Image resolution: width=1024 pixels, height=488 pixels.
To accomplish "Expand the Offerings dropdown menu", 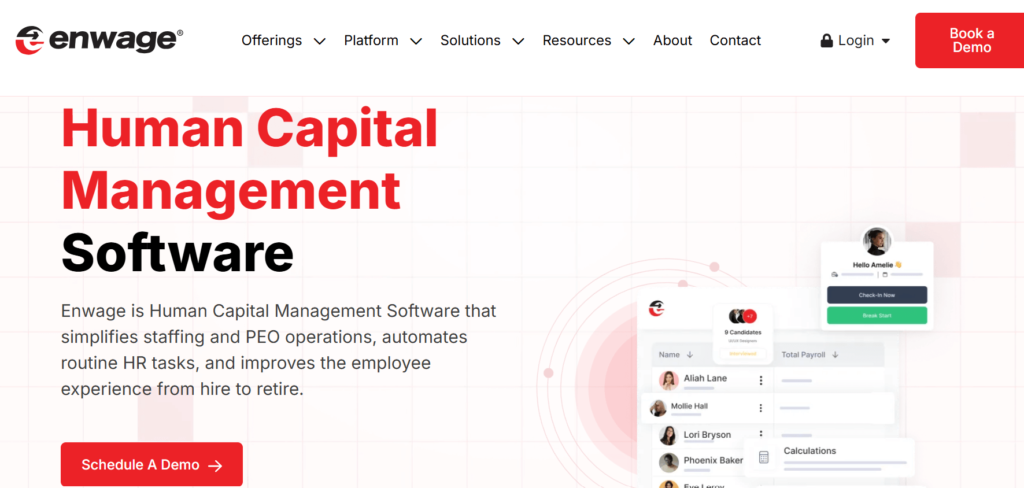I will click(319, 41).
